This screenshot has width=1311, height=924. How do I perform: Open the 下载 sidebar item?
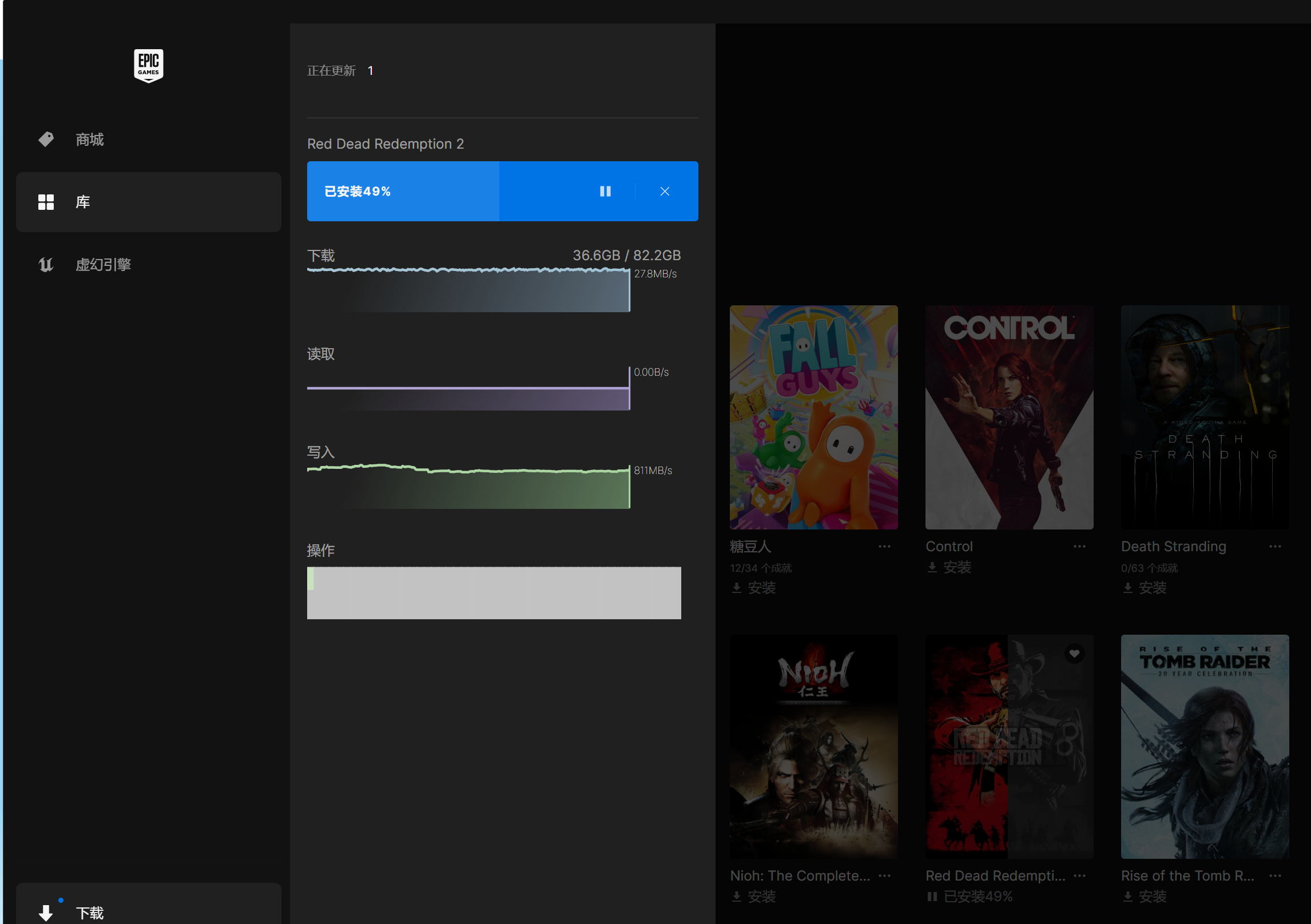(x=149, y=905)
